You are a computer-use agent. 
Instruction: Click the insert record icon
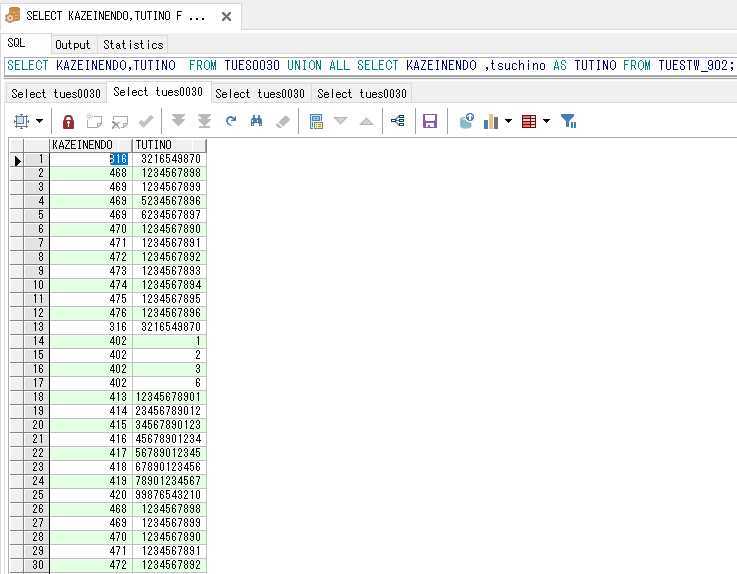point(94,121)
